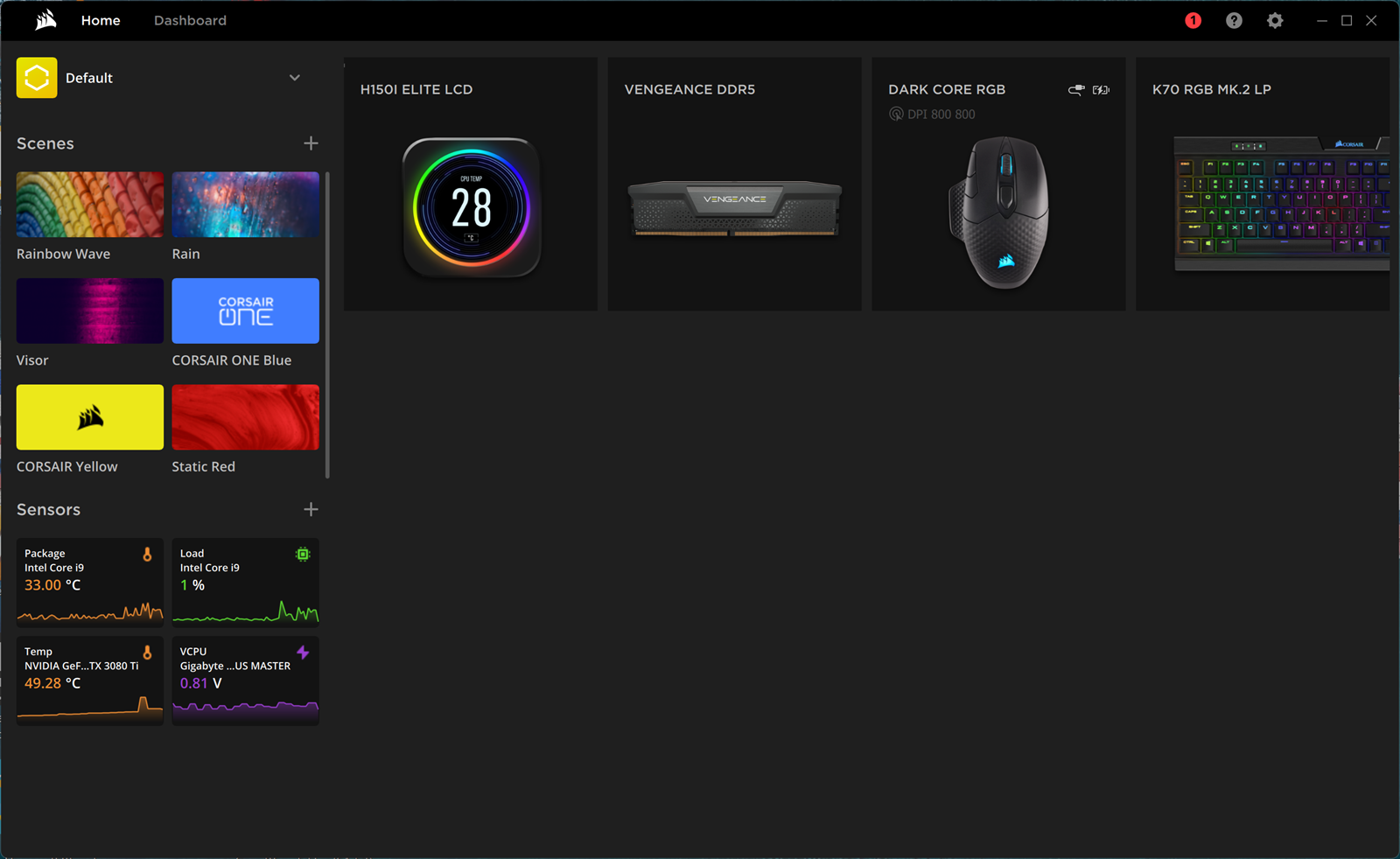The height and width of the screenshot is (859, 1400).
Task: Select the Rain scene thumbnail
Action: 246,205
